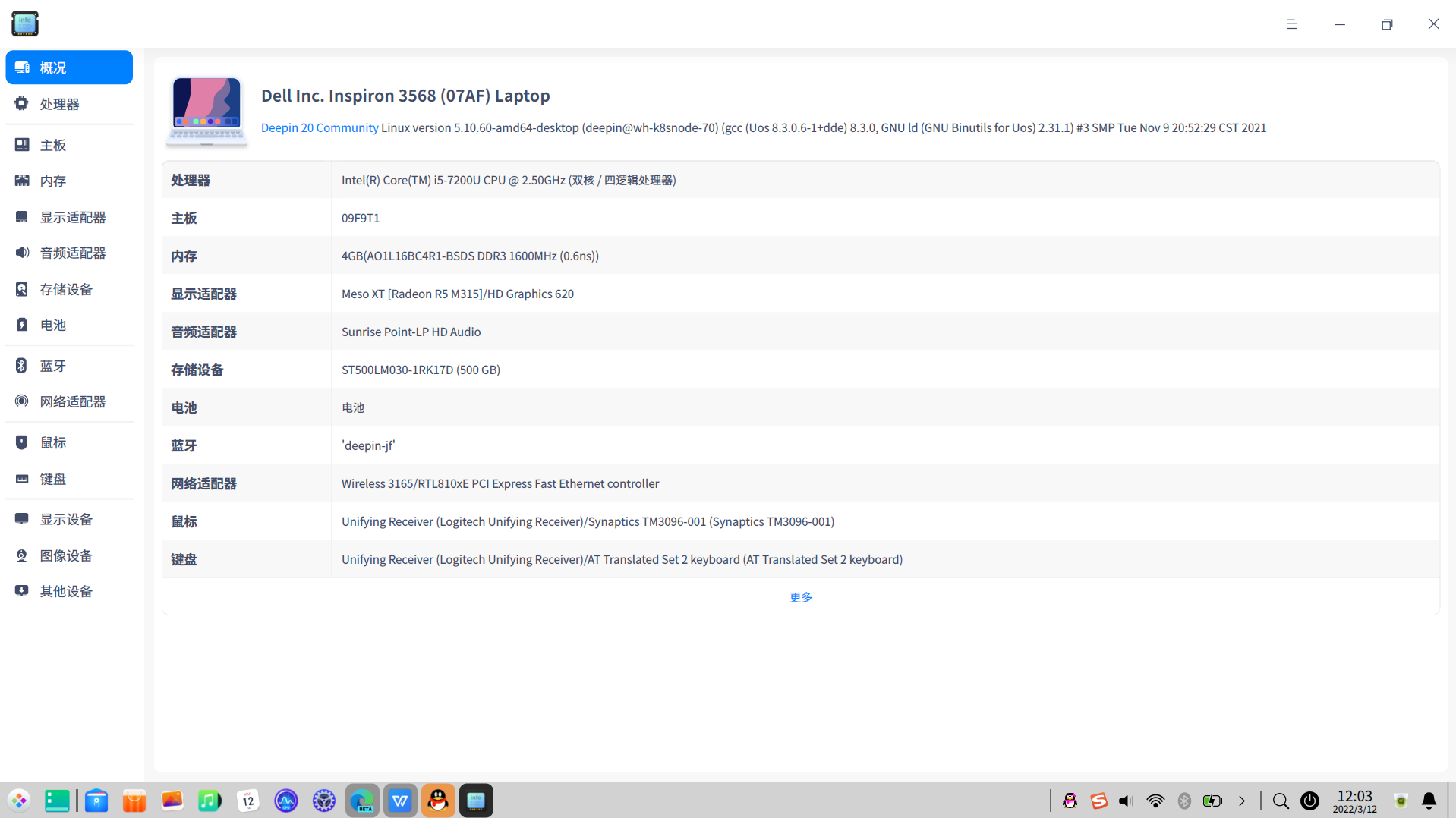Click the laptop thumbnail image
Screen dimensions: 1456x818
point(207,111)
